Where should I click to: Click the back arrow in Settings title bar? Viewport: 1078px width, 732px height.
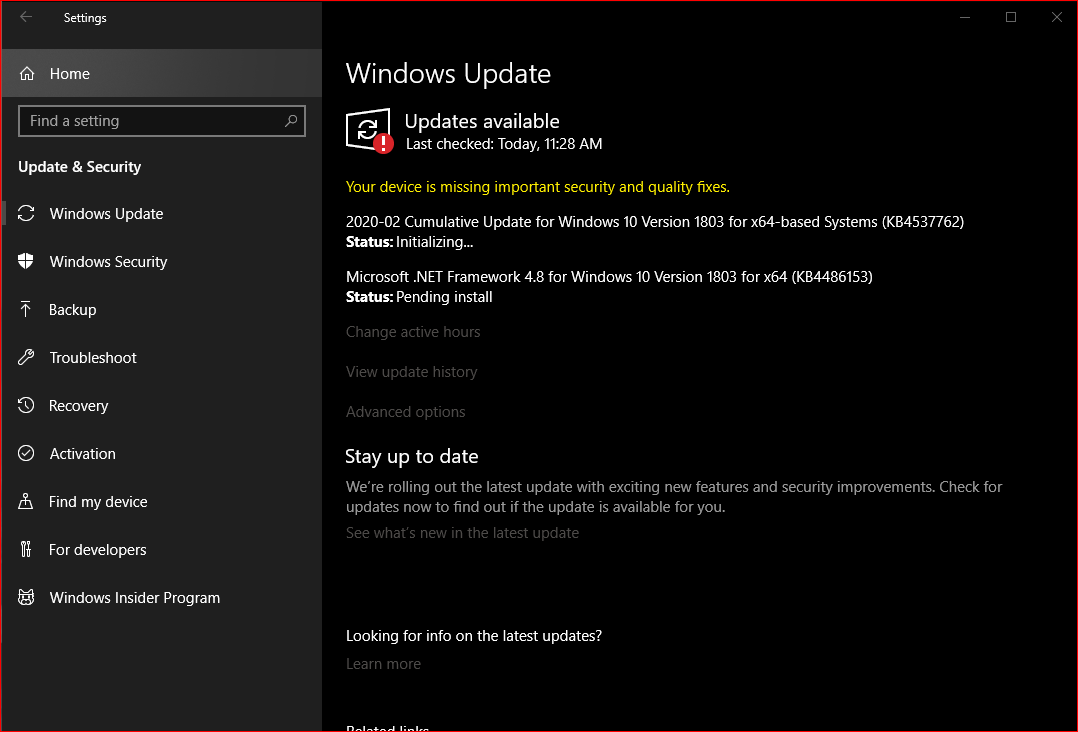tap(26, 17)
